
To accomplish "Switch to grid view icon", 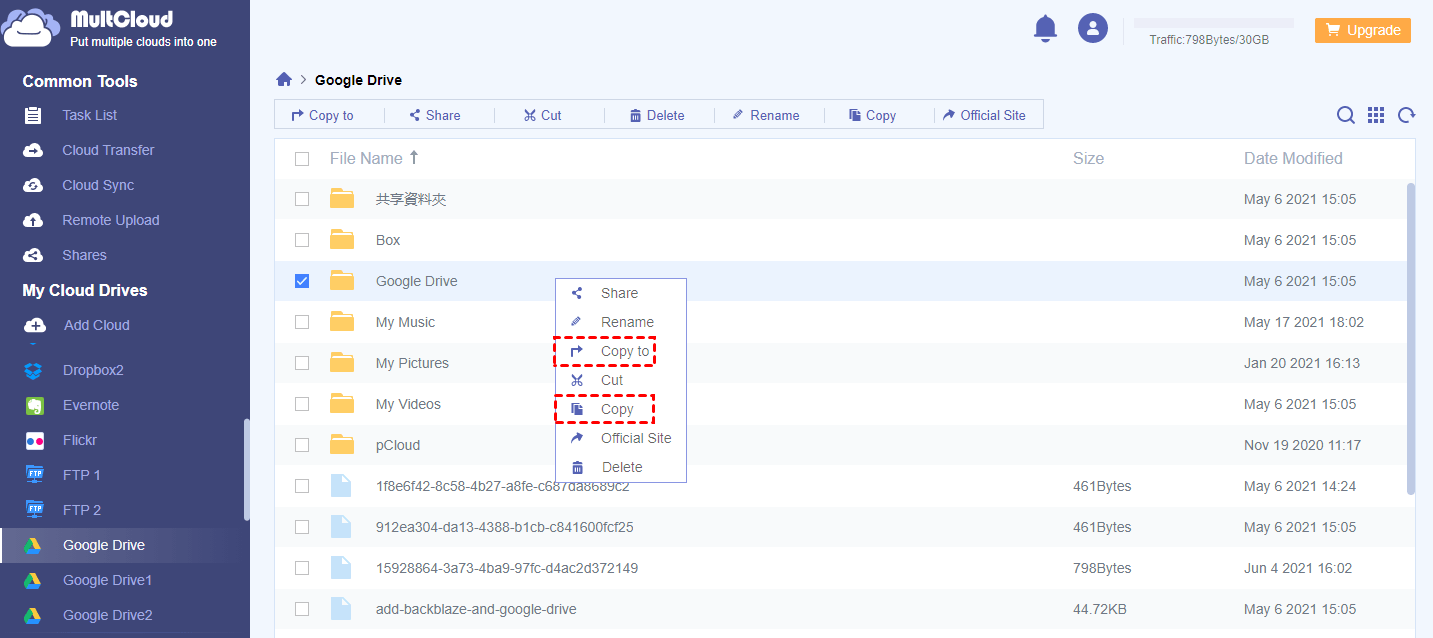I will point(1376,115).
